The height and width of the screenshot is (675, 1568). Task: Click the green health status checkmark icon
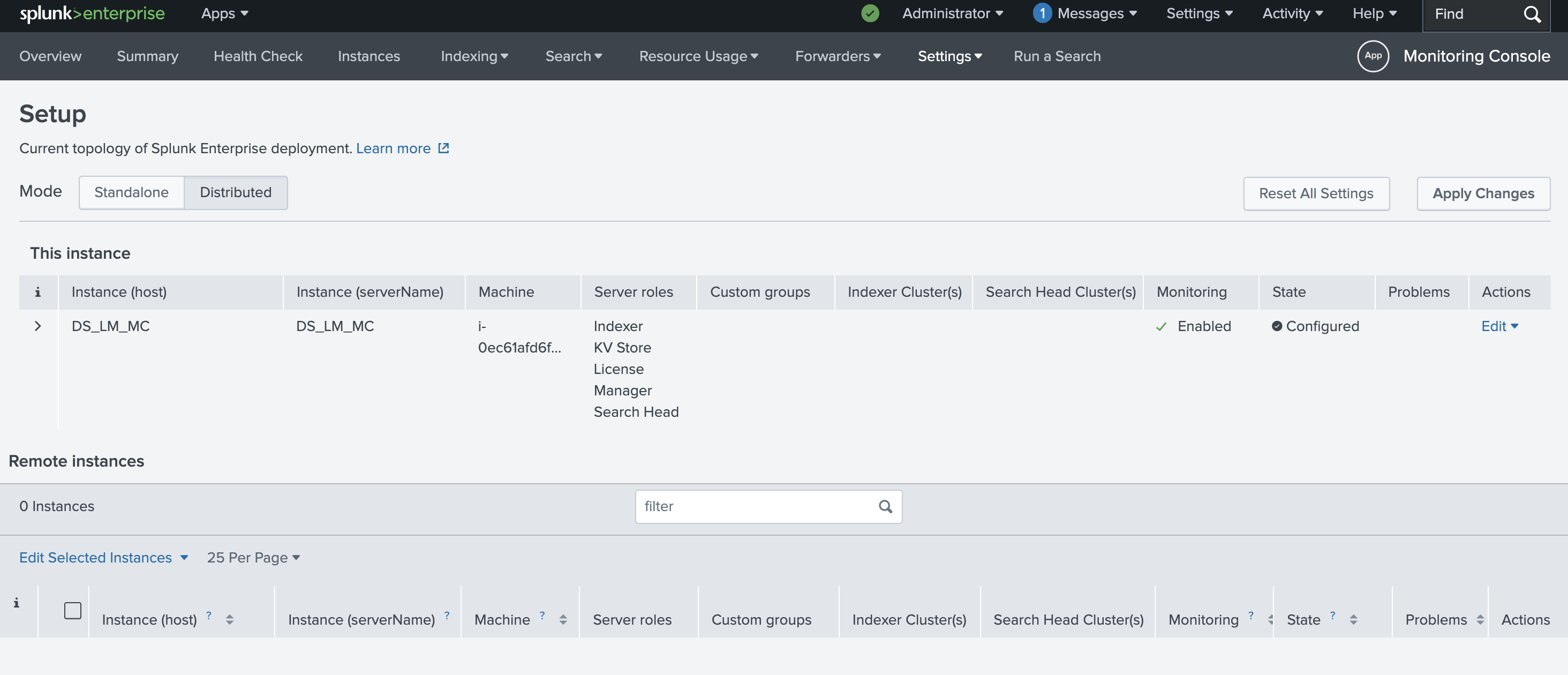pyautogui.click(x=870, y=13)
